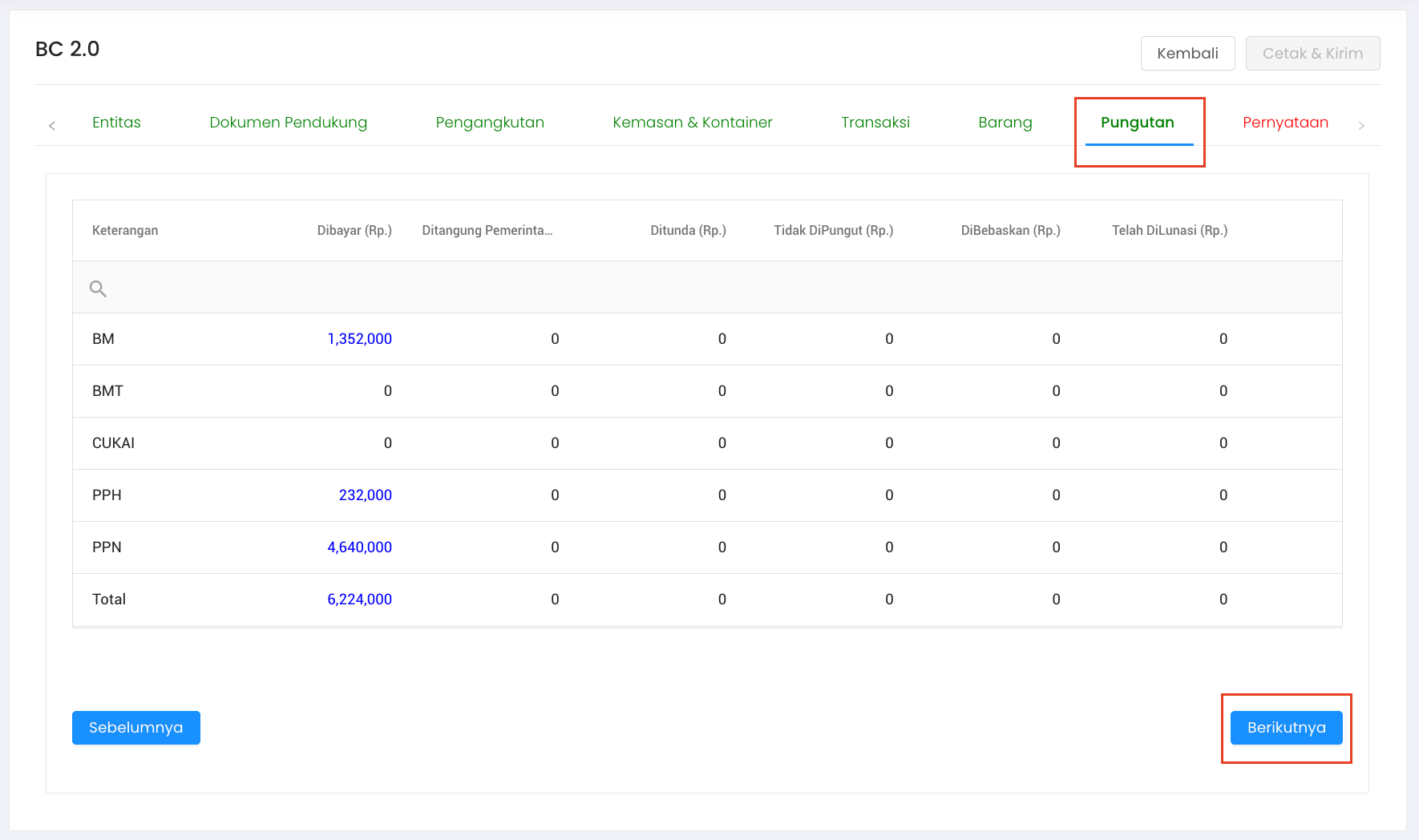Sort by the Dibayar (Rp.) column header
Image resolution: width=1419 pixels, height=840 pixels.
pyautogui.click(x=354, y=231)
